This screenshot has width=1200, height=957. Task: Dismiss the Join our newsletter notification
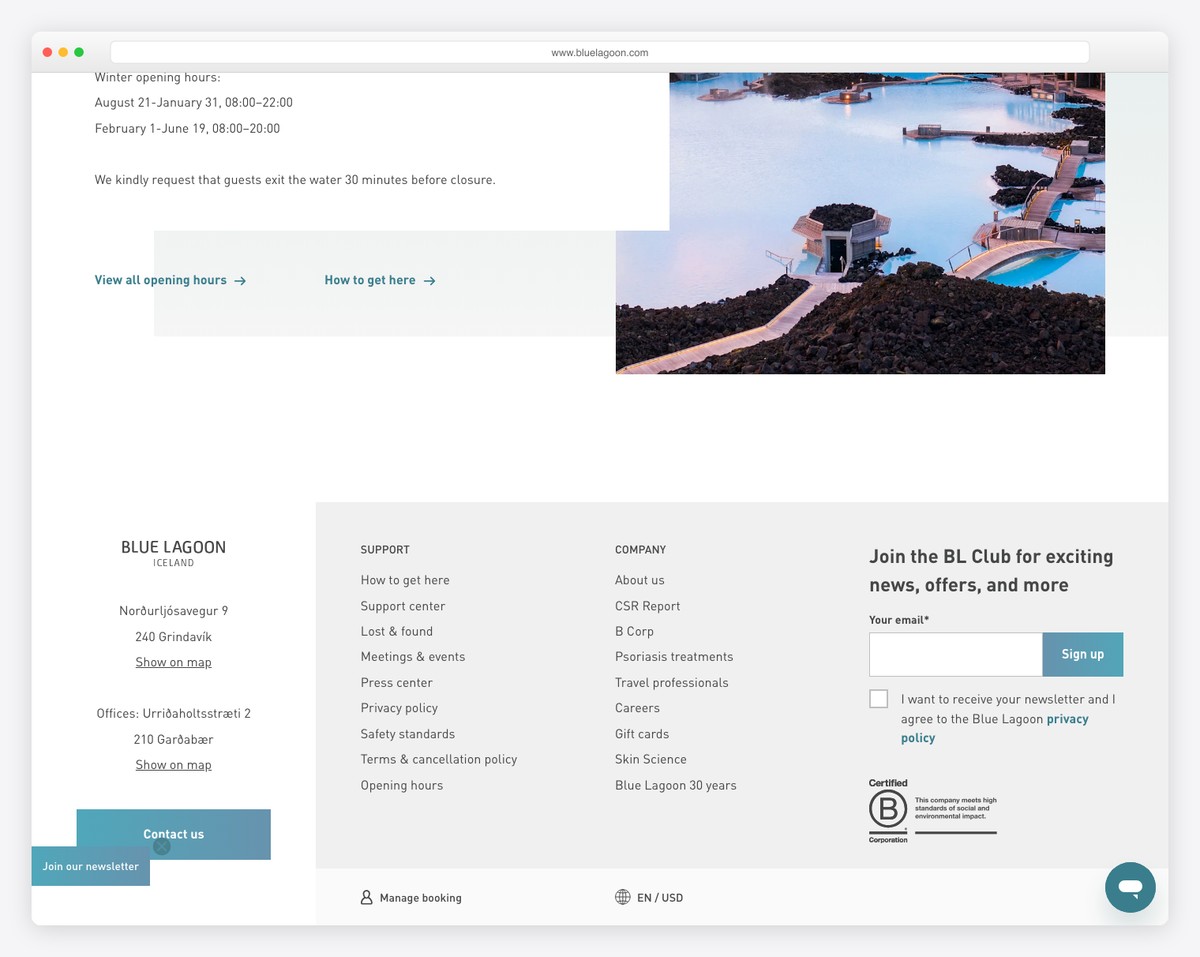162,846
